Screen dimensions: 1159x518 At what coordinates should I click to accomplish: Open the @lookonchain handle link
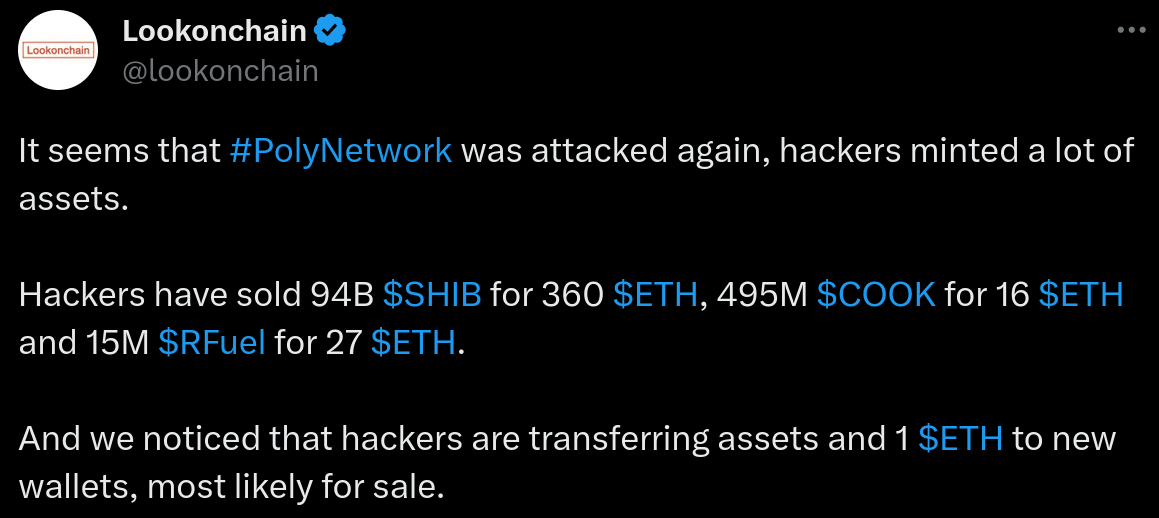[220, 72]
